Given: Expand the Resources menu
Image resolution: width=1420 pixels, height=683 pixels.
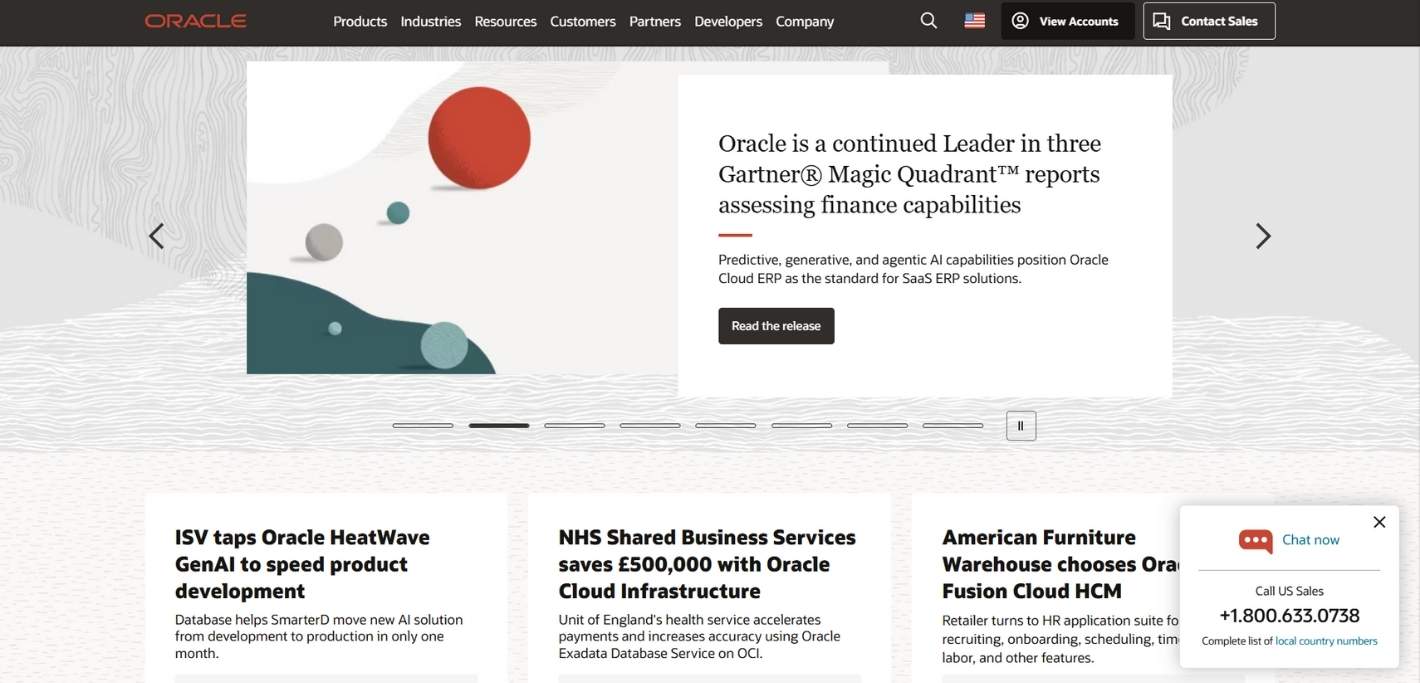Looking at the screenshot, I should click(x=505, y=20).
